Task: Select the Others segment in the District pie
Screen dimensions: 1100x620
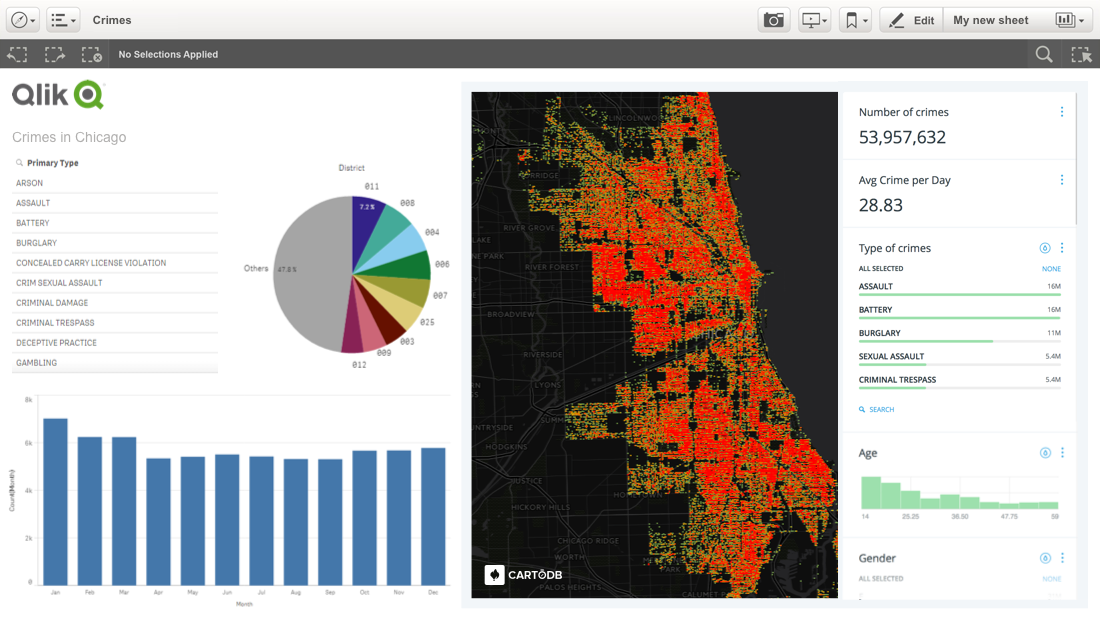Action: pyautogui.click(x=288, y=268)
